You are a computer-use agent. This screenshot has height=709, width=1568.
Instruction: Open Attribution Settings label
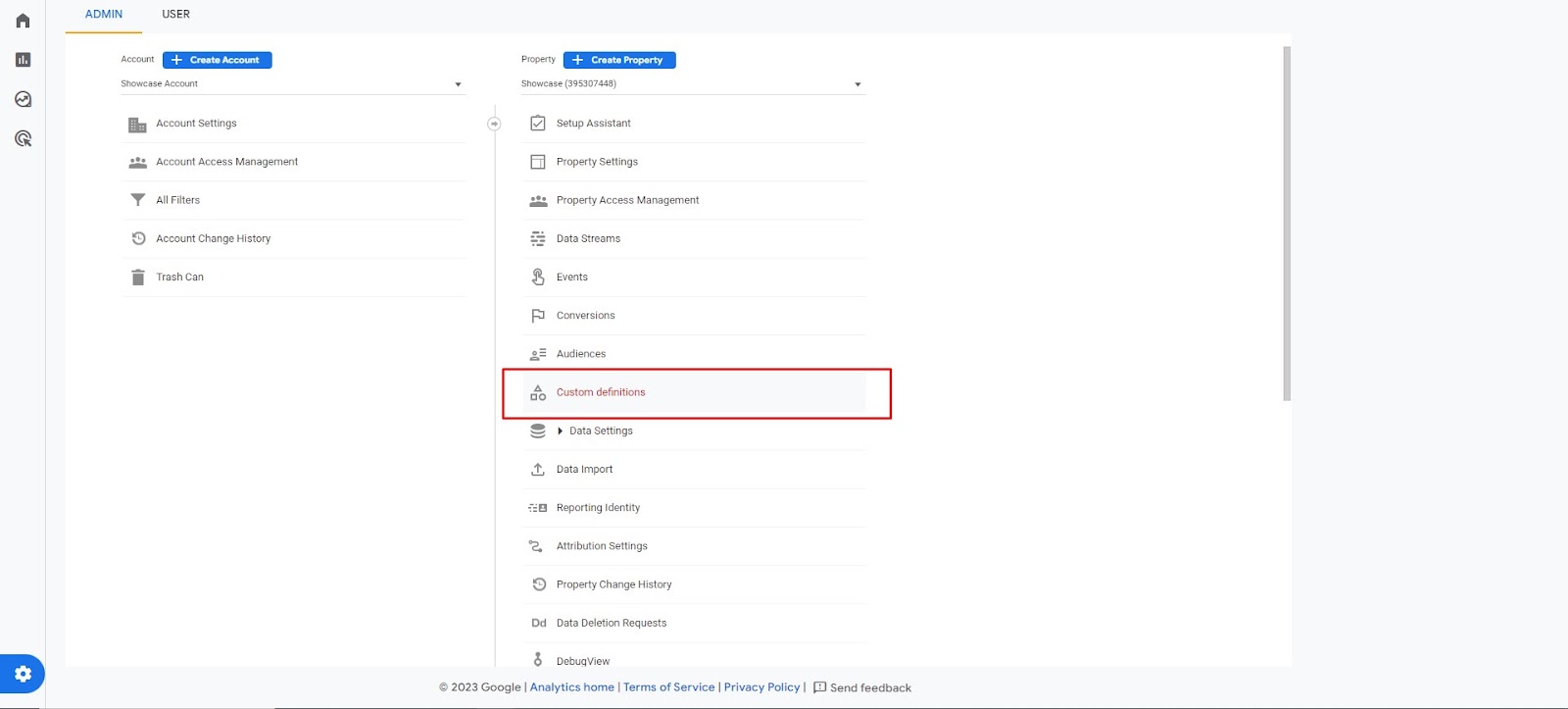coord(603,546)
